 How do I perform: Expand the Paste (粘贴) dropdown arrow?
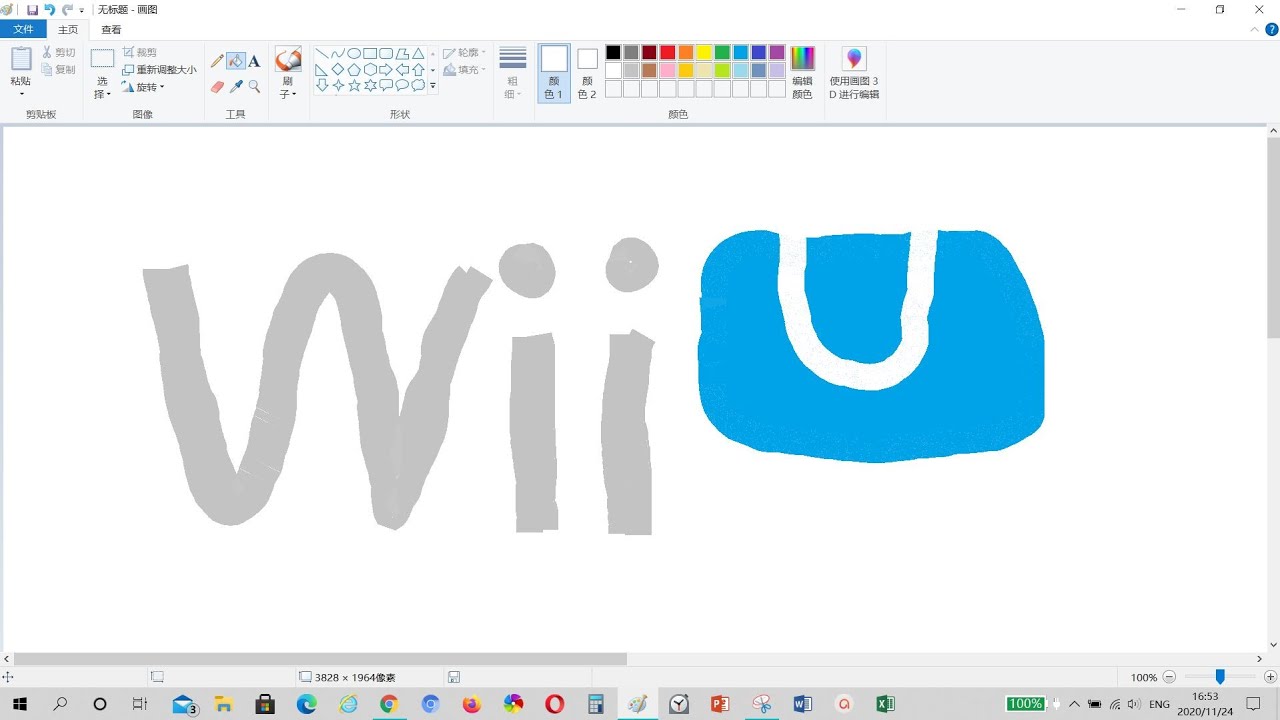point(21,94)
